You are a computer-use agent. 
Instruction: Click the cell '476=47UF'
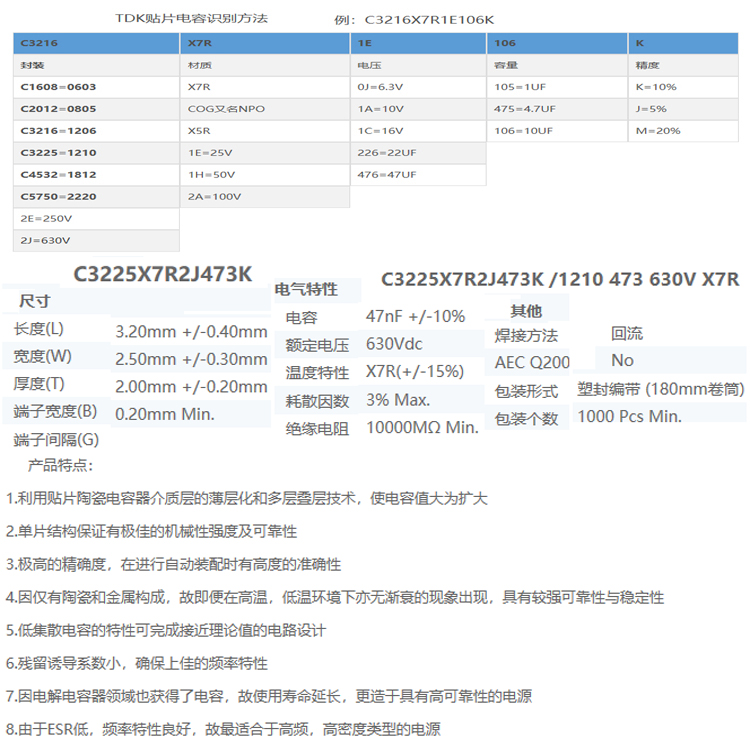[x=418, y=175]
